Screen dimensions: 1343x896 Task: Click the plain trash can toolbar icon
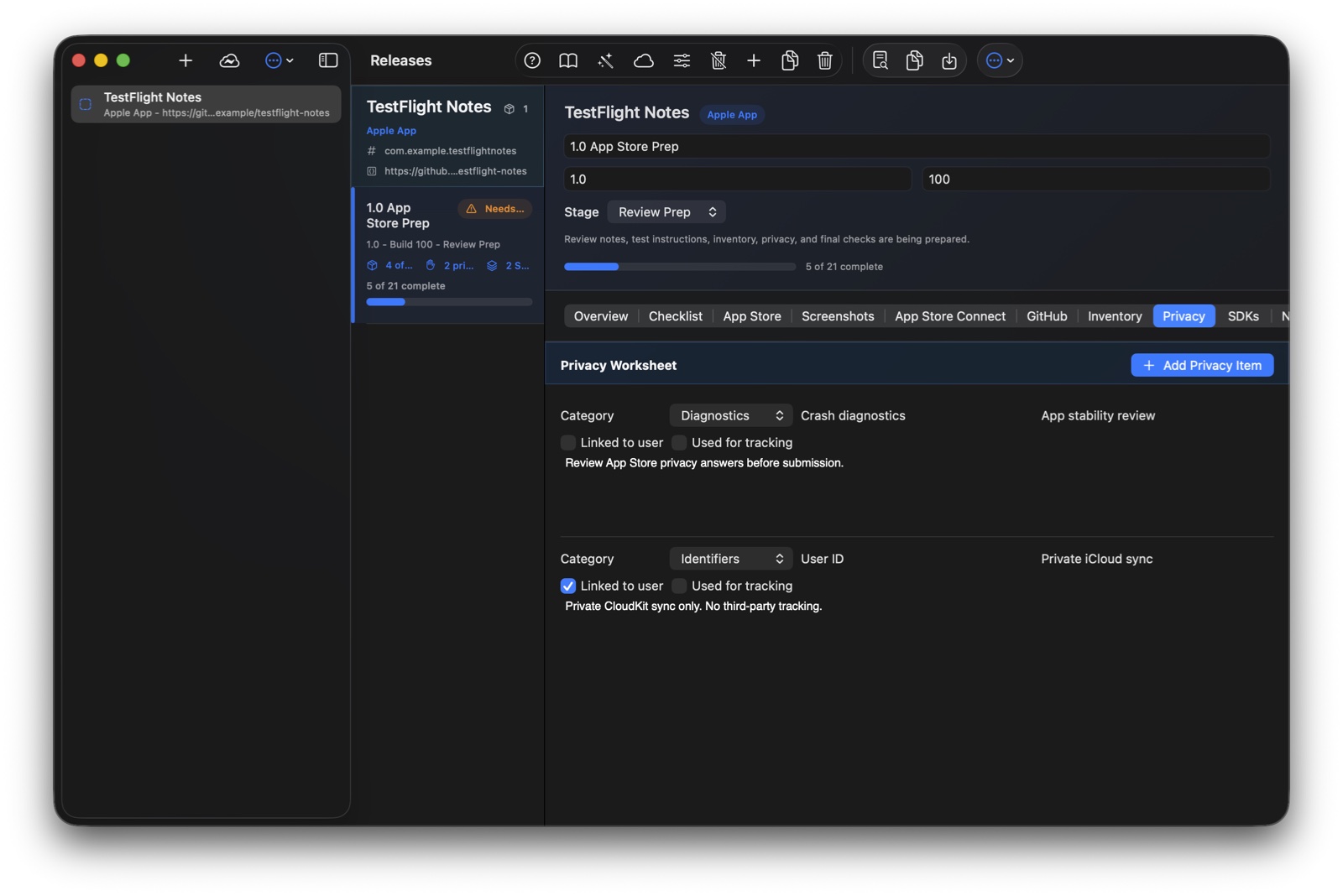[825, 60]
